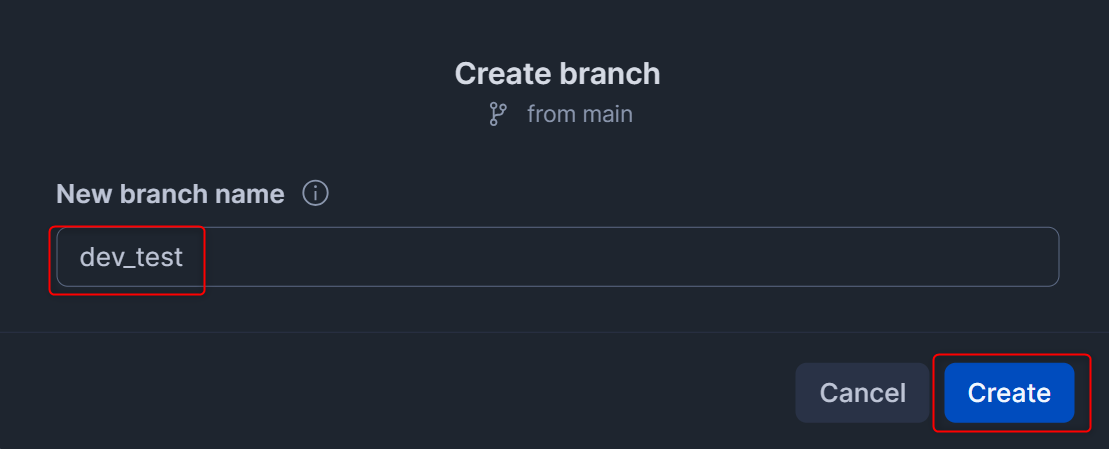1109x449 pixels.
Task: Open the circled 'i' information icon
Action: point(316,193)
